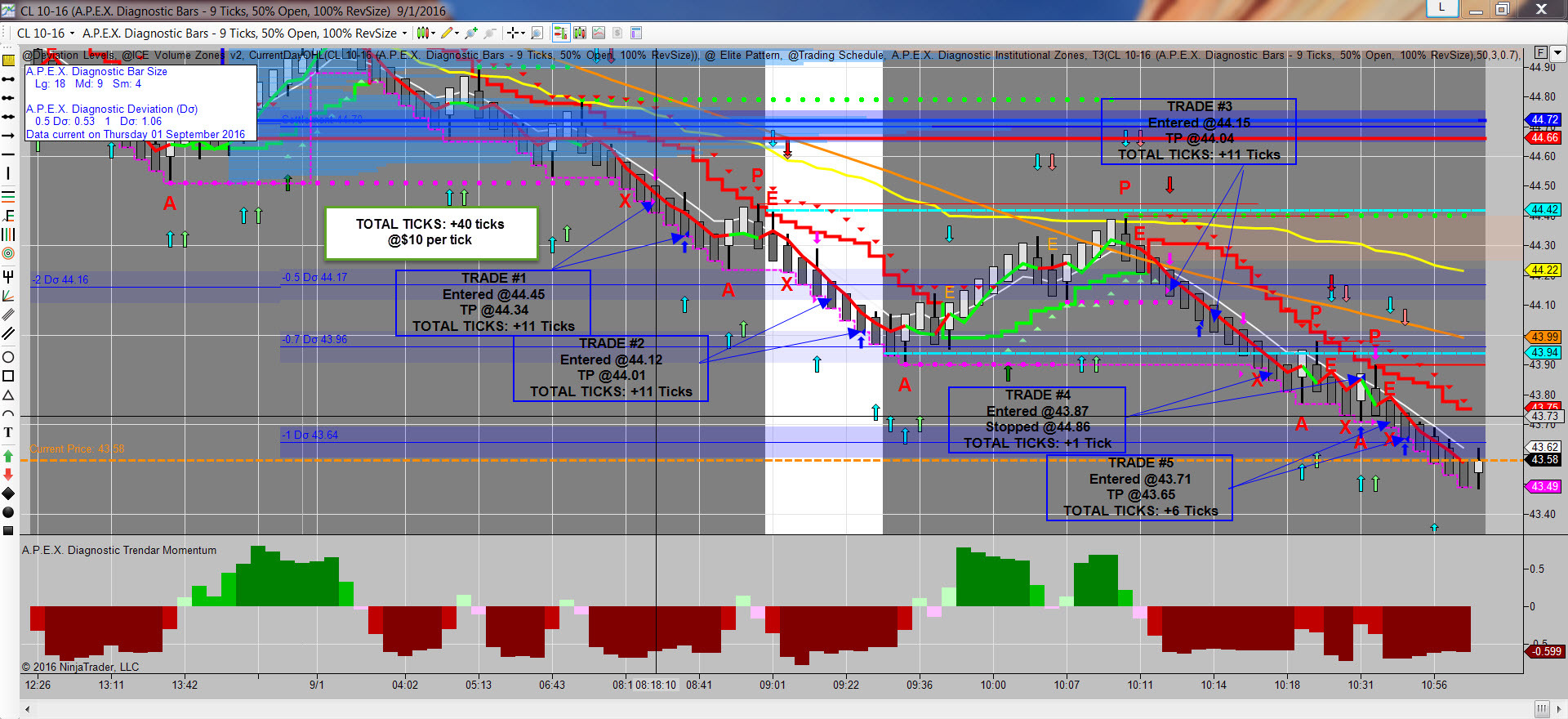Select the Trend Channel tool
This screenshot has height=719, width=1568.
tap(8, 333)
